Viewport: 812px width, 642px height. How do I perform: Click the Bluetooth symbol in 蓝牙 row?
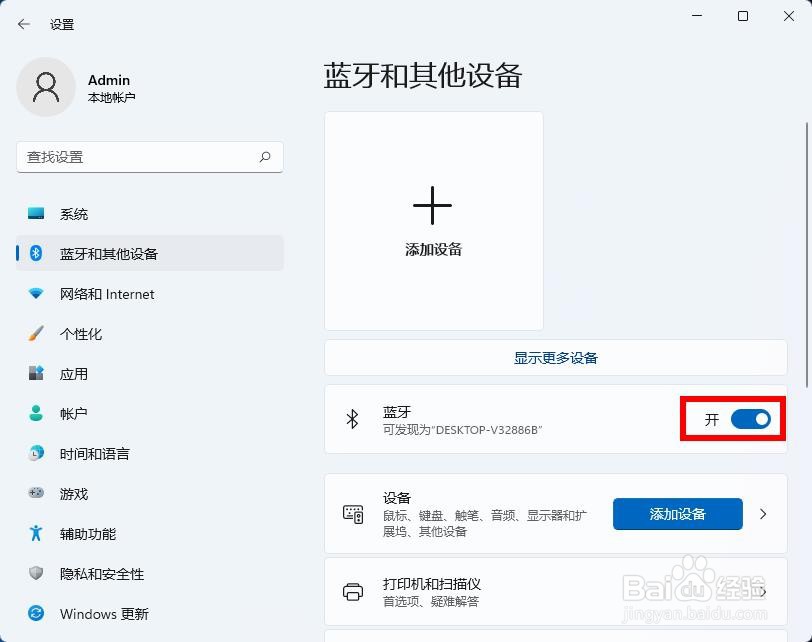pyautogui.click(x=352, y=419)
